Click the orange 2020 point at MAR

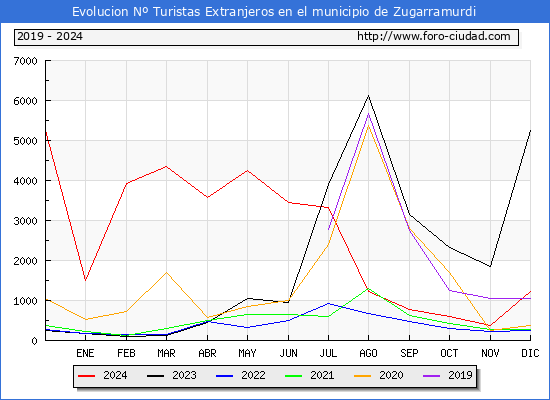coord(166,272)
